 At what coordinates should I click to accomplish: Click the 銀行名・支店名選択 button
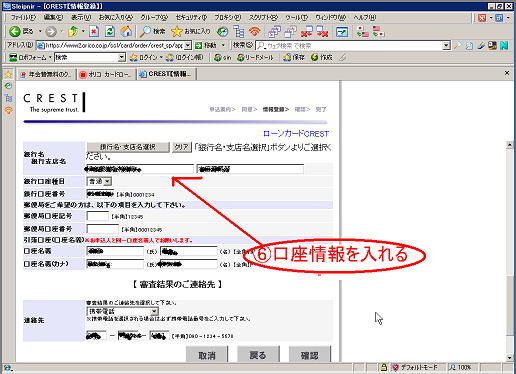click(128, 147)
